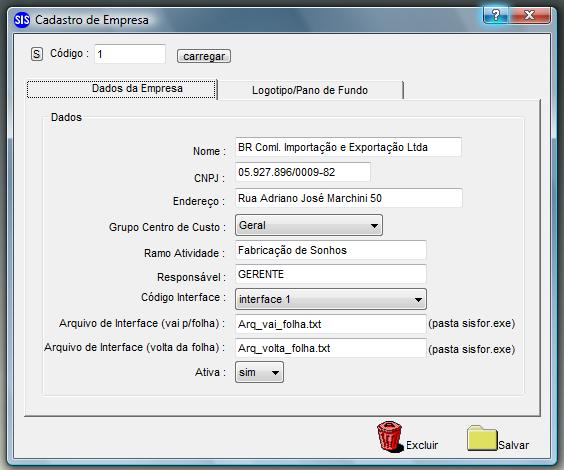Click the yellow folder Salvar icon
Viewport: 564px width, 470px height.
click(x=482, y=438)
